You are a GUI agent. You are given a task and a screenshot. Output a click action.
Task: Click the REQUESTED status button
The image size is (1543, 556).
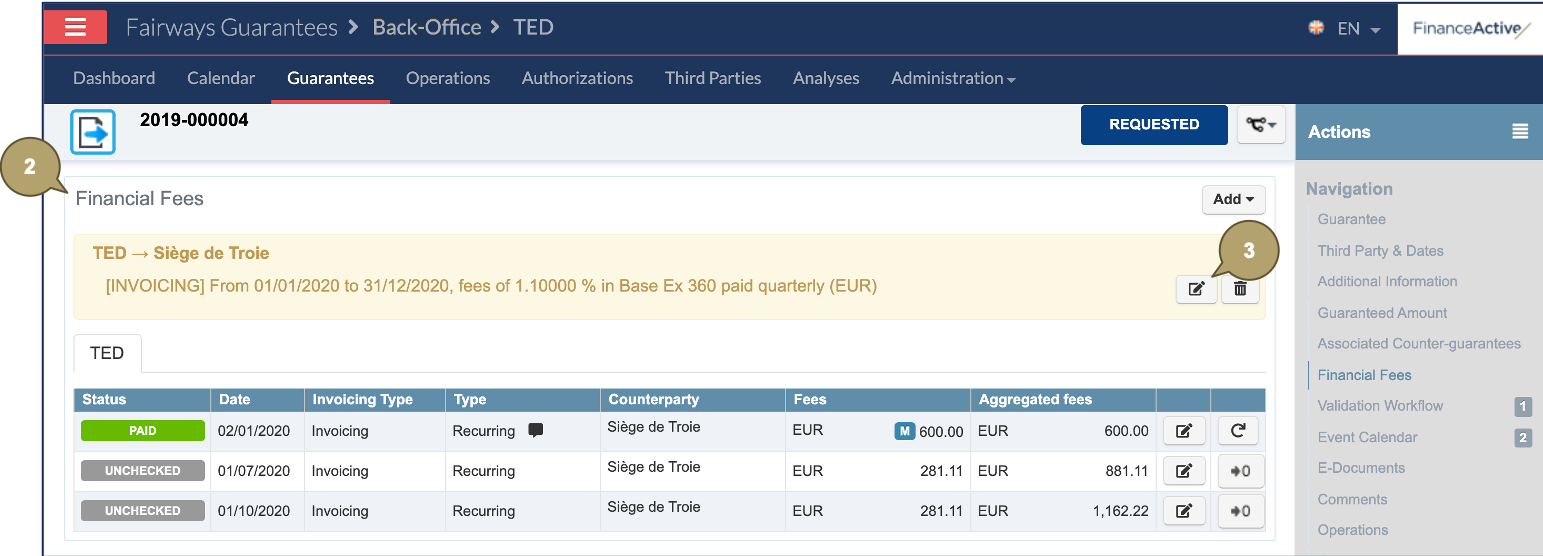(x=1154, y=125)
